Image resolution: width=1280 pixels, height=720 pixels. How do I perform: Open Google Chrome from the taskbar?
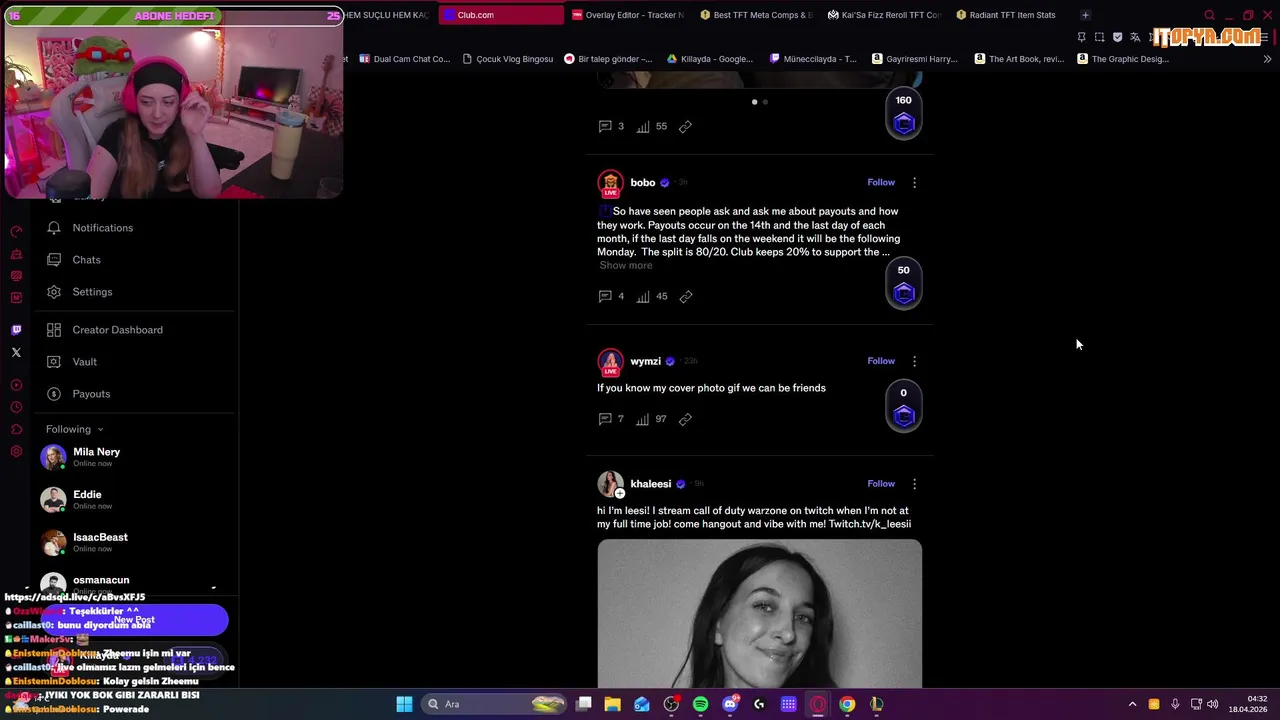pyautogui.click(x=847, y=704)
